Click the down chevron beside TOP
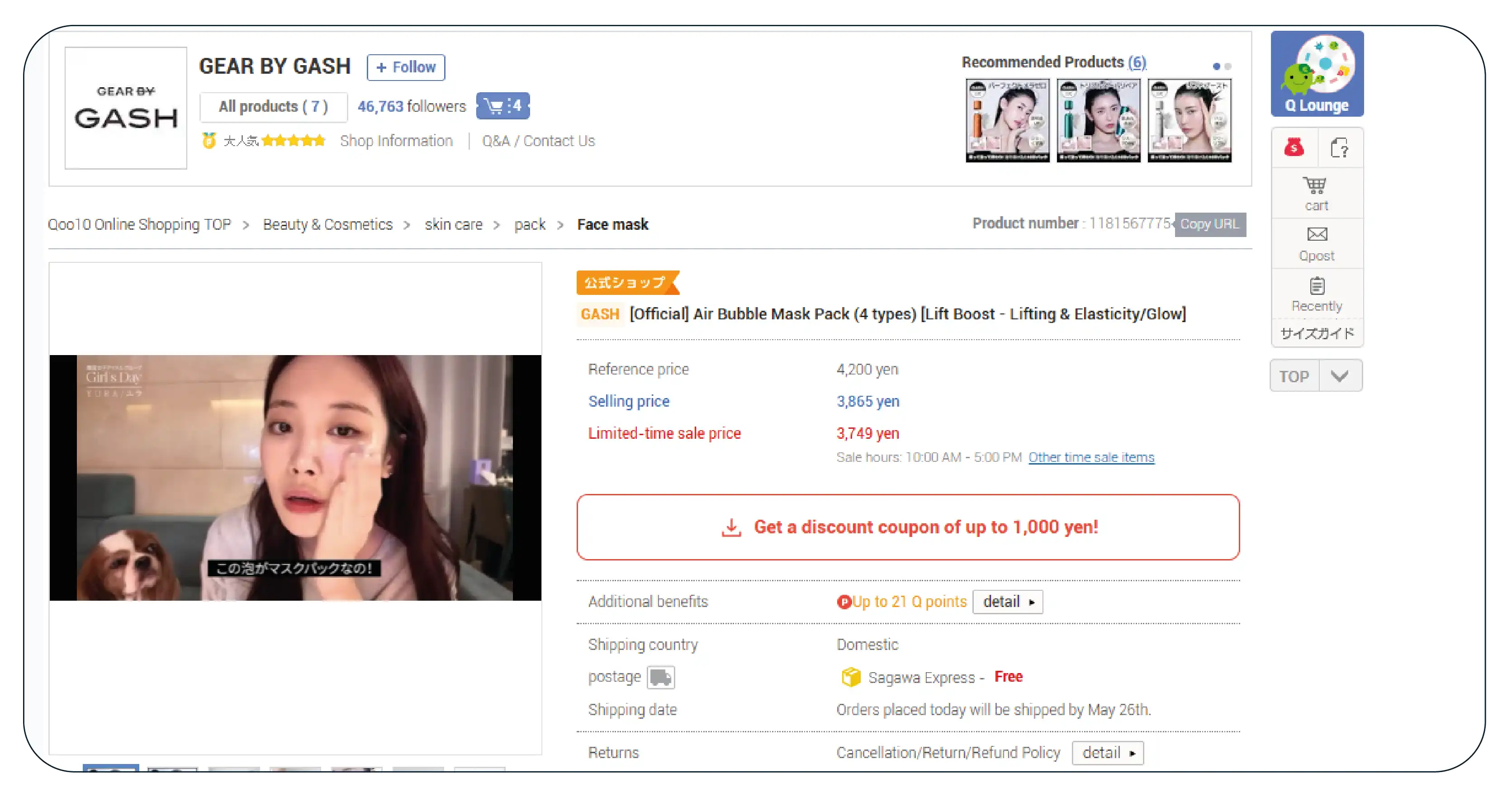The image size is (1512, 797). (1340, 375)
